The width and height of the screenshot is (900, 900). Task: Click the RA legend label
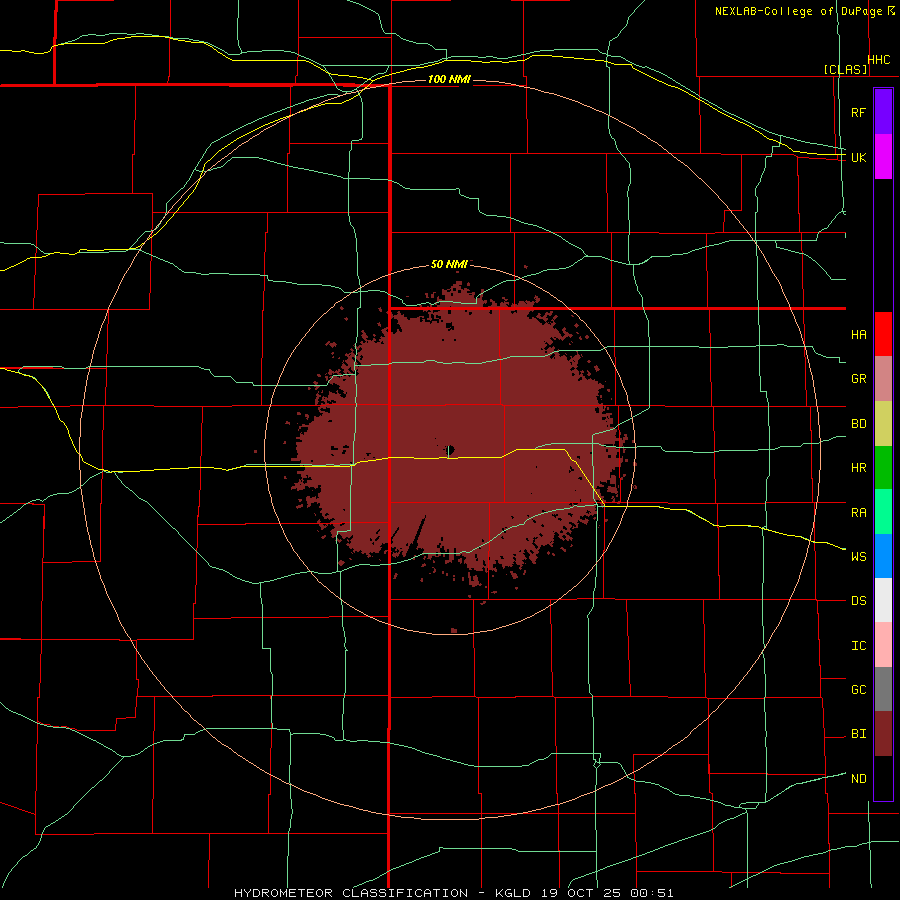coord(858,512)
